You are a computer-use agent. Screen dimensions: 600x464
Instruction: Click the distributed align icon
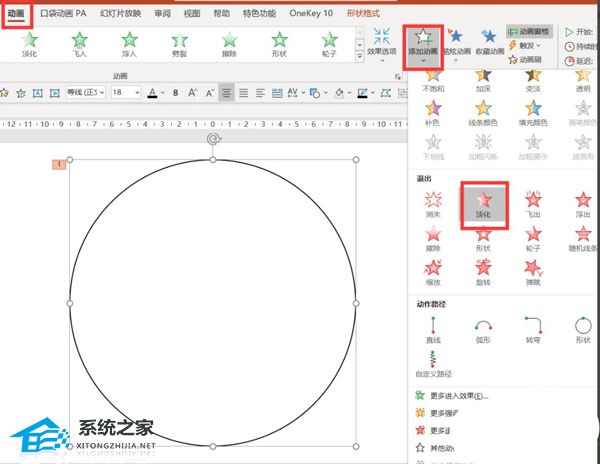pos(277,93)
